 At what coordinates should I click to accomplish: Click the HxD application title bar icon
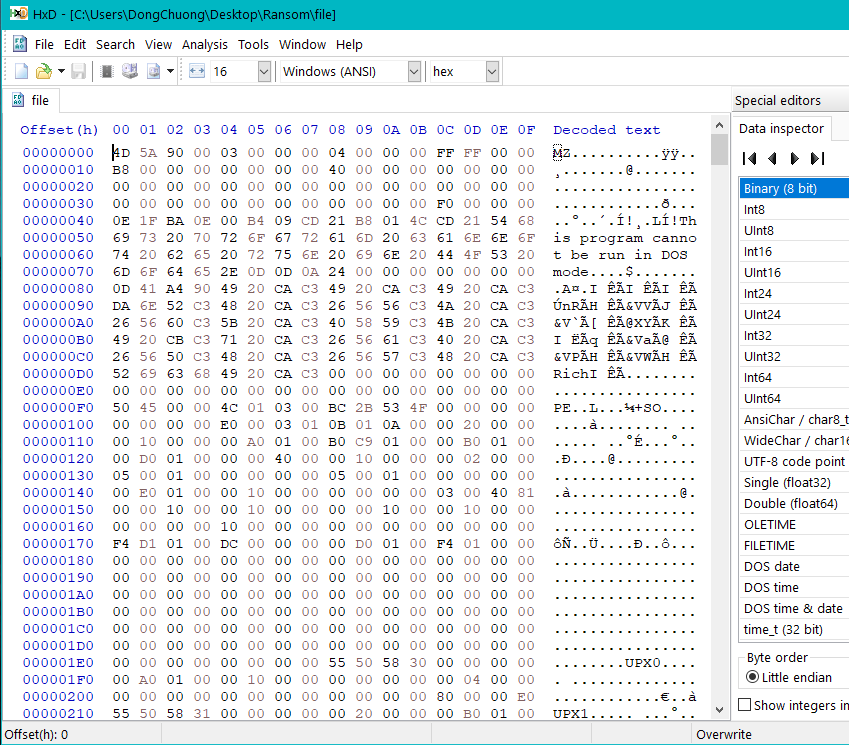click(x=18, y=14)
